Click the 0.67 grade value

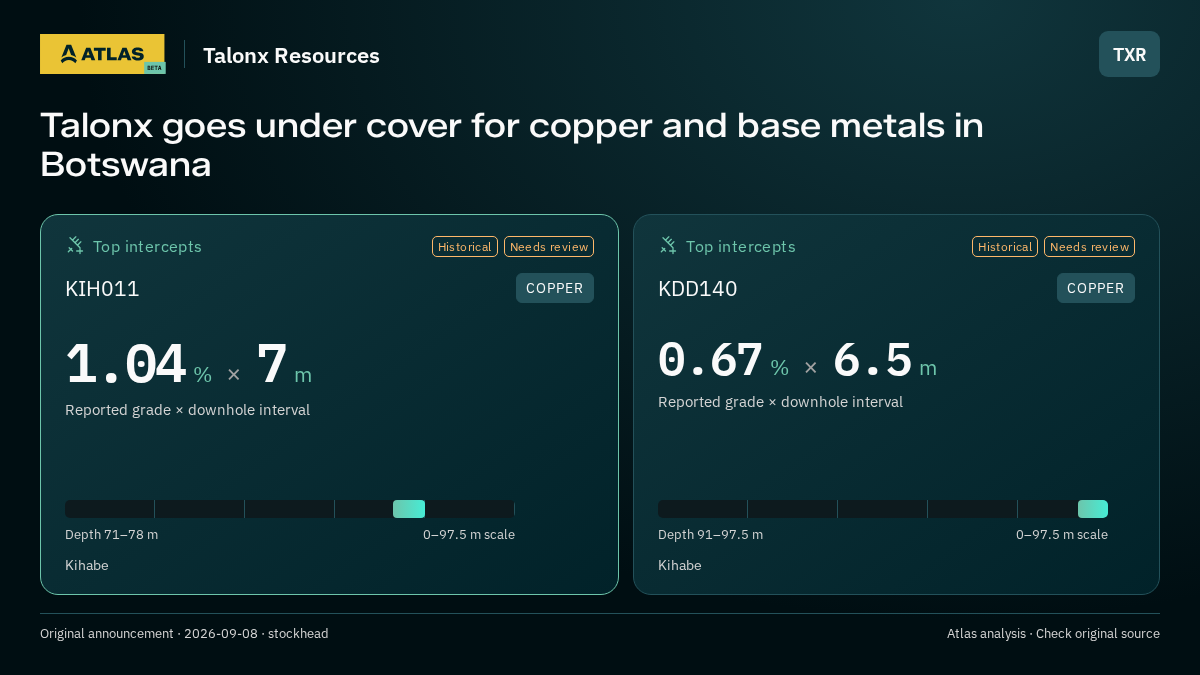[x=711, y=360]
